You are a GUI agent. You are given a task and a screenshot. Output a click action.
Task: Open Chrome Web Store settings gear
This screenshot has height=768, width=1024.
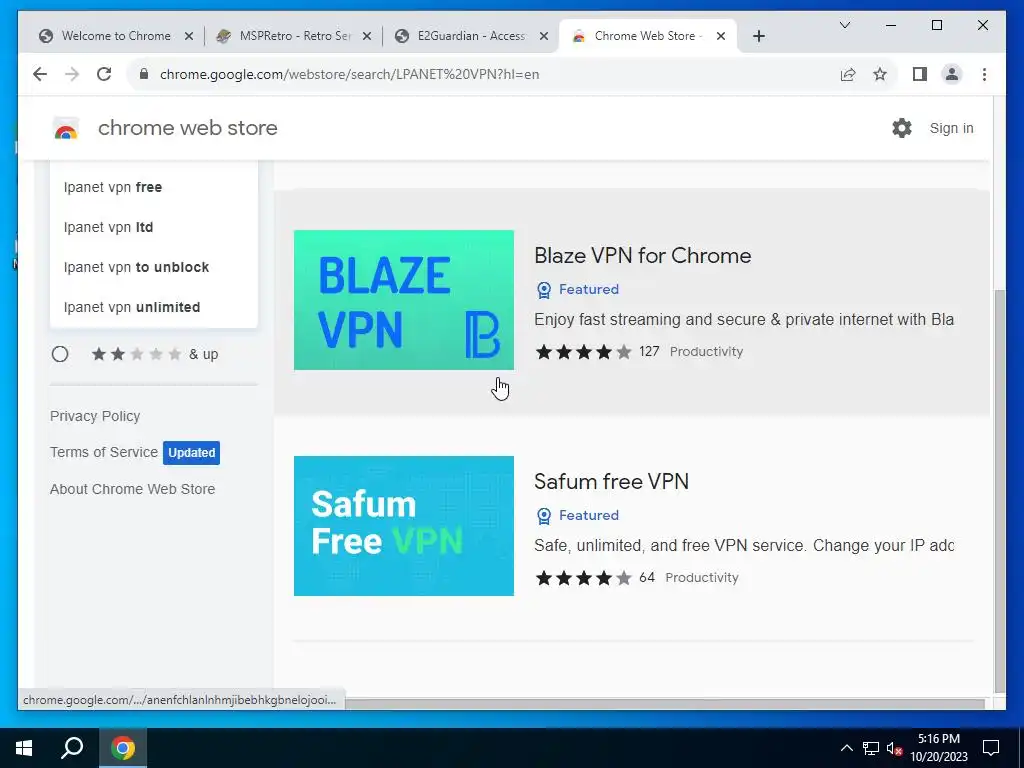901,128
